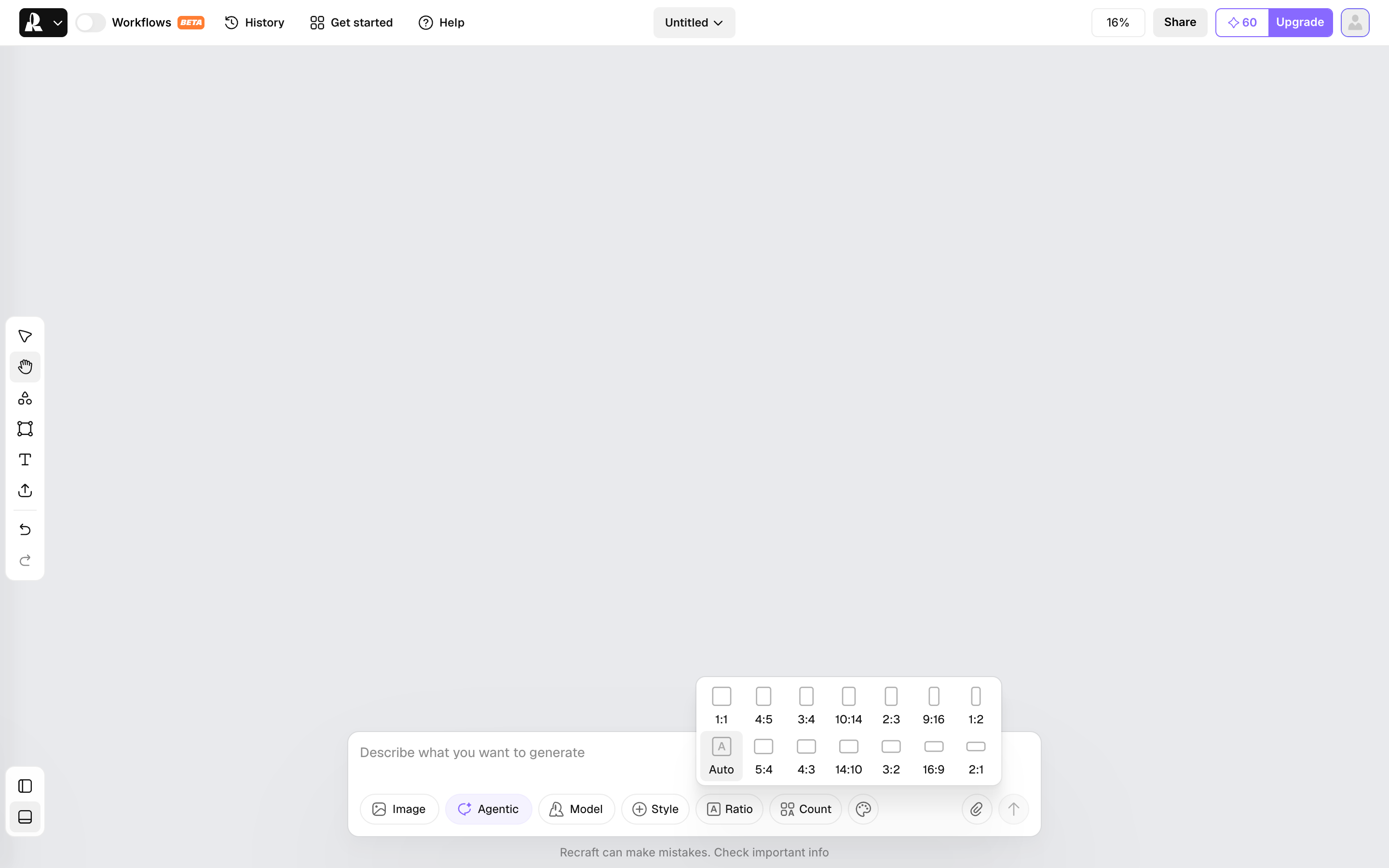Click the Upgrade button
The image size is (1389, 868).
1300,22
